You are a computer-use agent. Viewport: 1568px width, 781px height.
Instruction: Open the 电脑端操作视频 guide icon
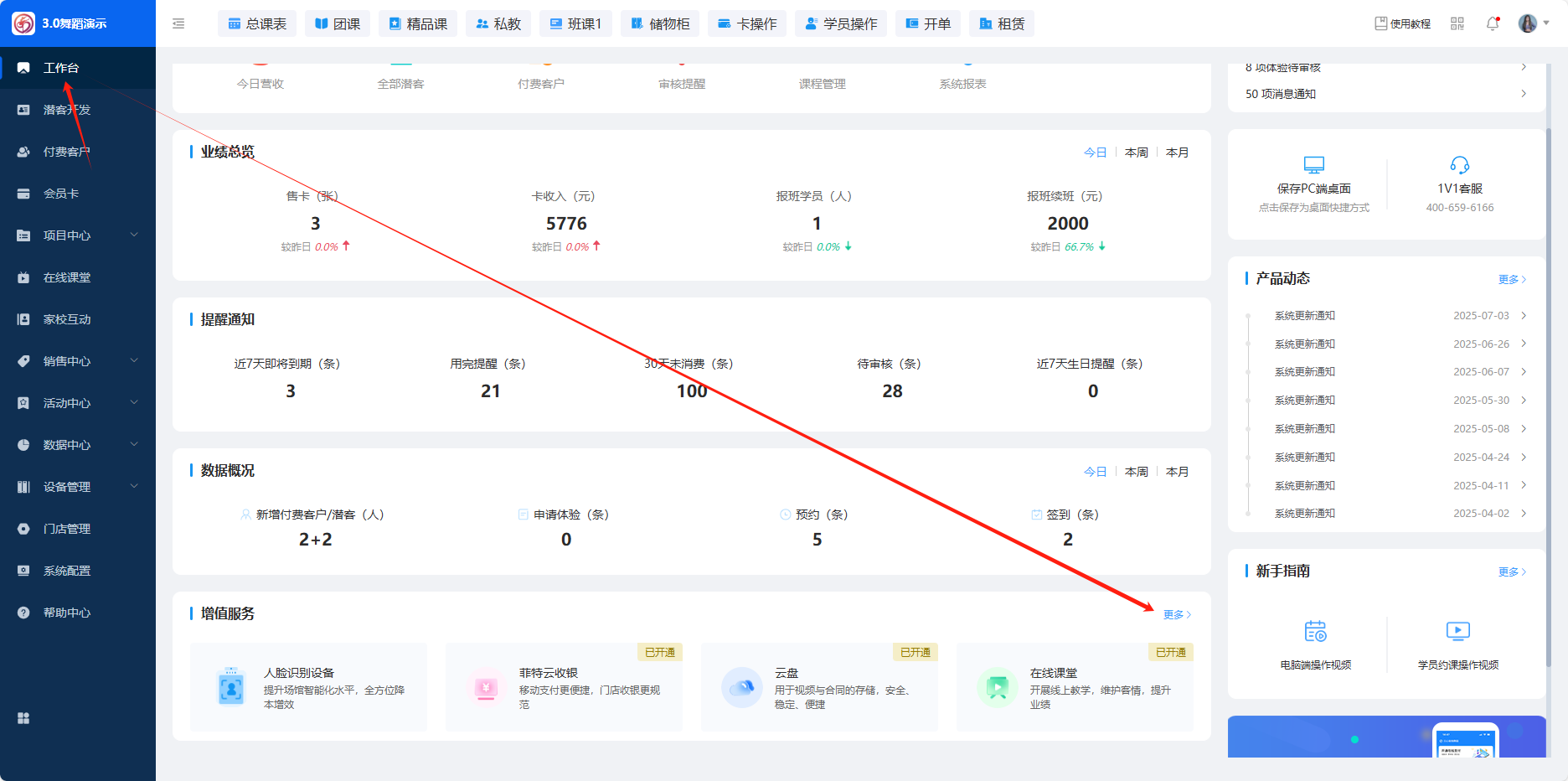click(1315, 631)
